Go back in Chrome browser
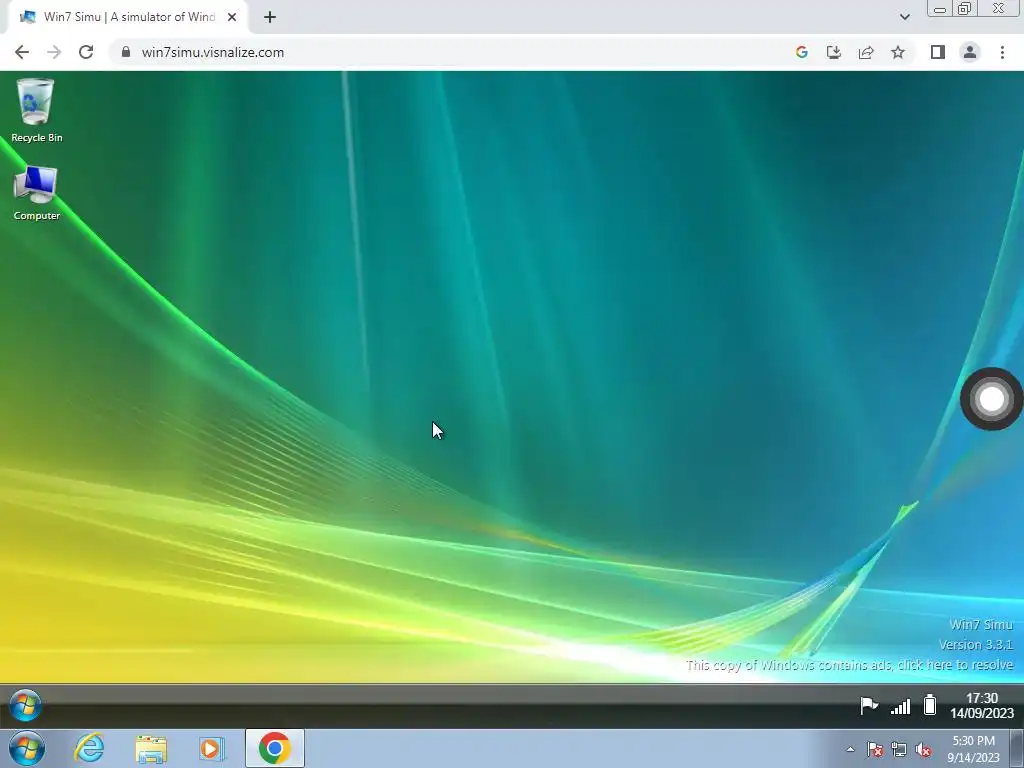 tap(22, 52)
